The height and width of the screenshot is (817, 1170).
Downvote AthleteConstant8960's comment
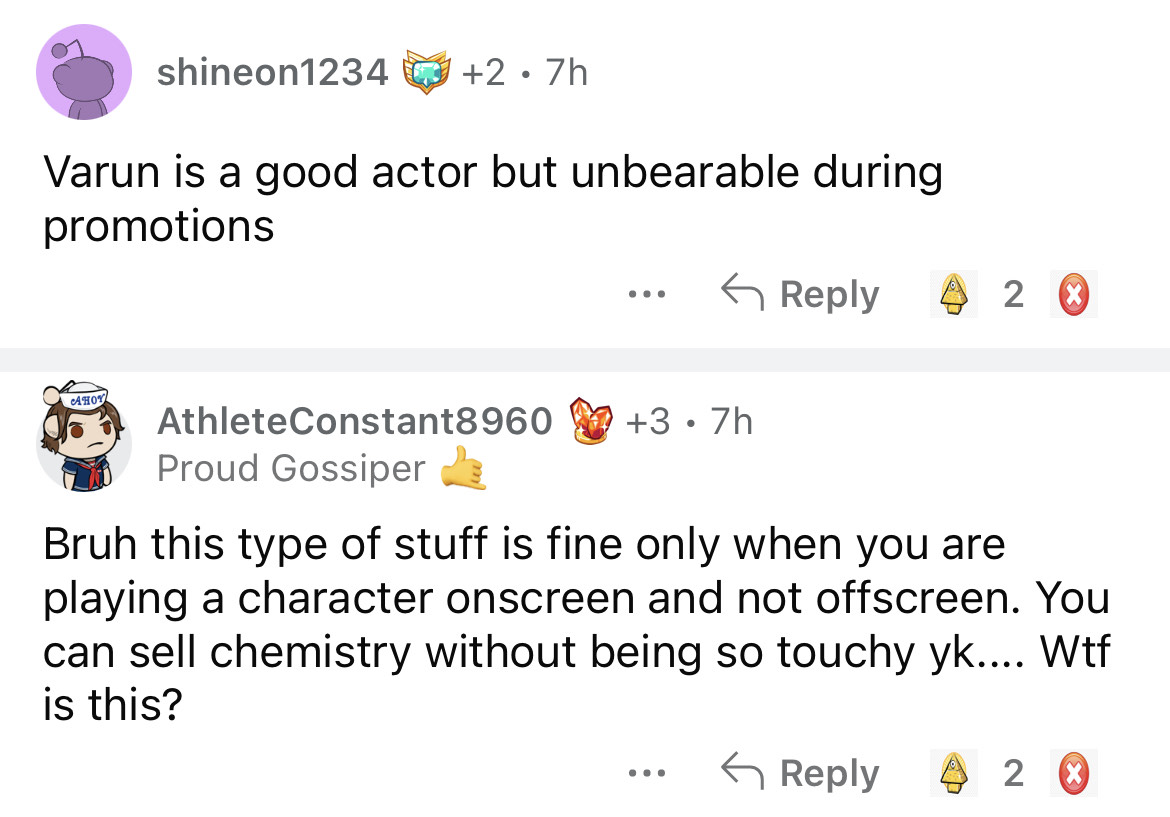point(1073,773)
